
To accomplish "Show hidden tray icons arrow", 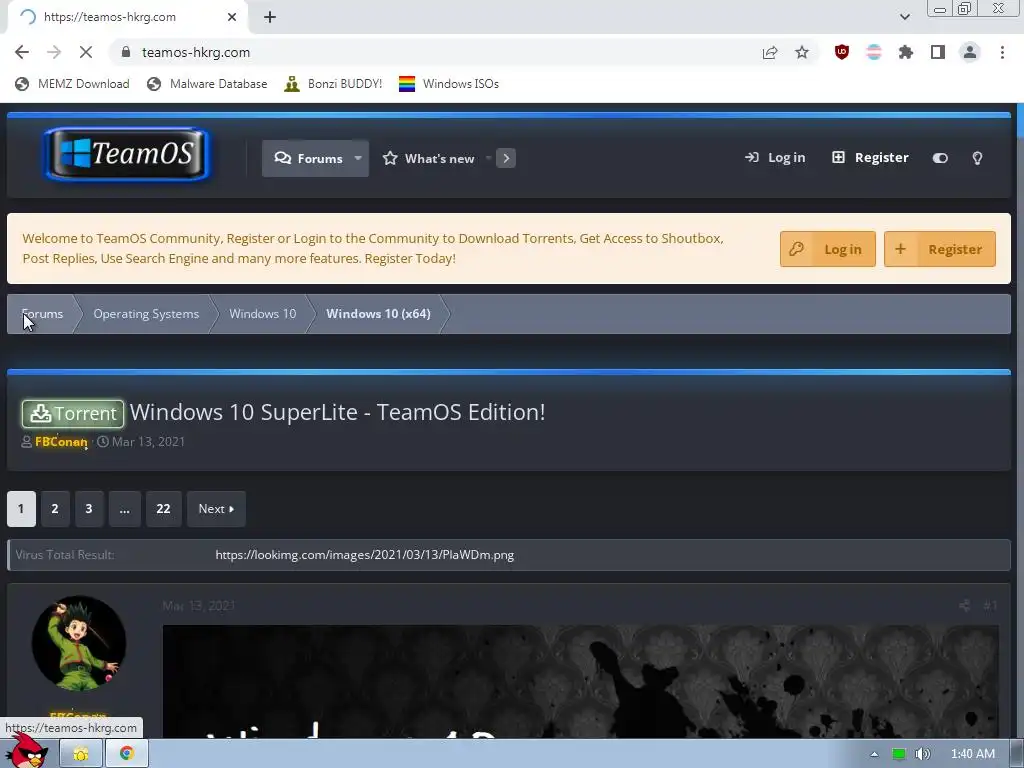I will [x=874, y=754].
